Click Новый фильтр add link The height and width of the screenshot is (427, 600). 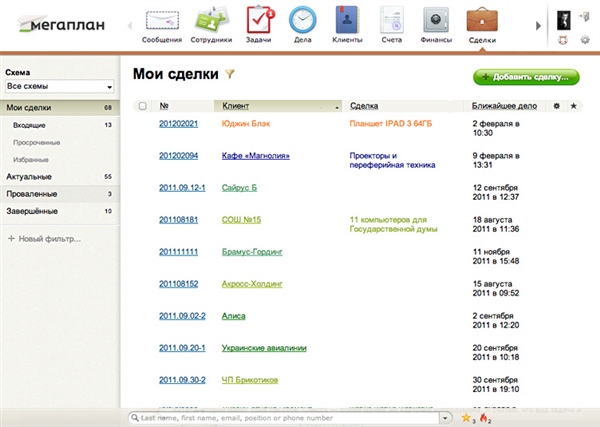tap(44, 239)
